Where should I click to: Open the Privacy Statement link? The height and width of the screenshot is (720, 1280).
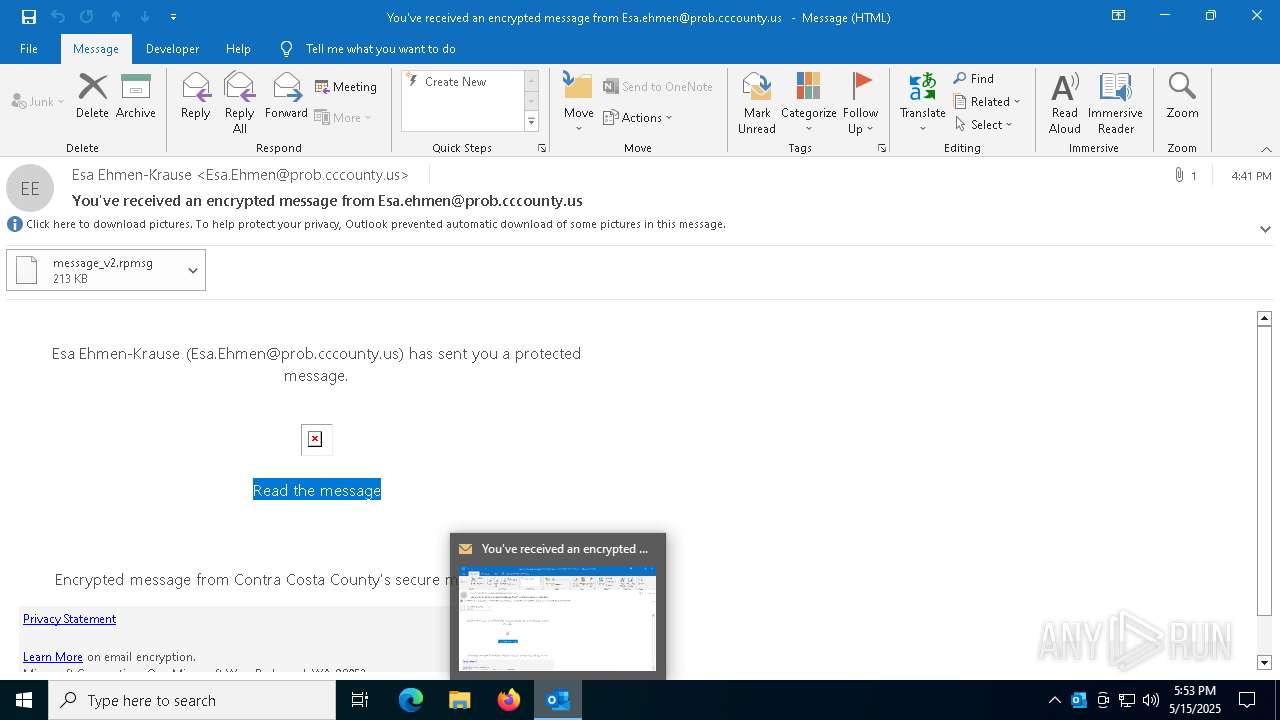[69, 619]
